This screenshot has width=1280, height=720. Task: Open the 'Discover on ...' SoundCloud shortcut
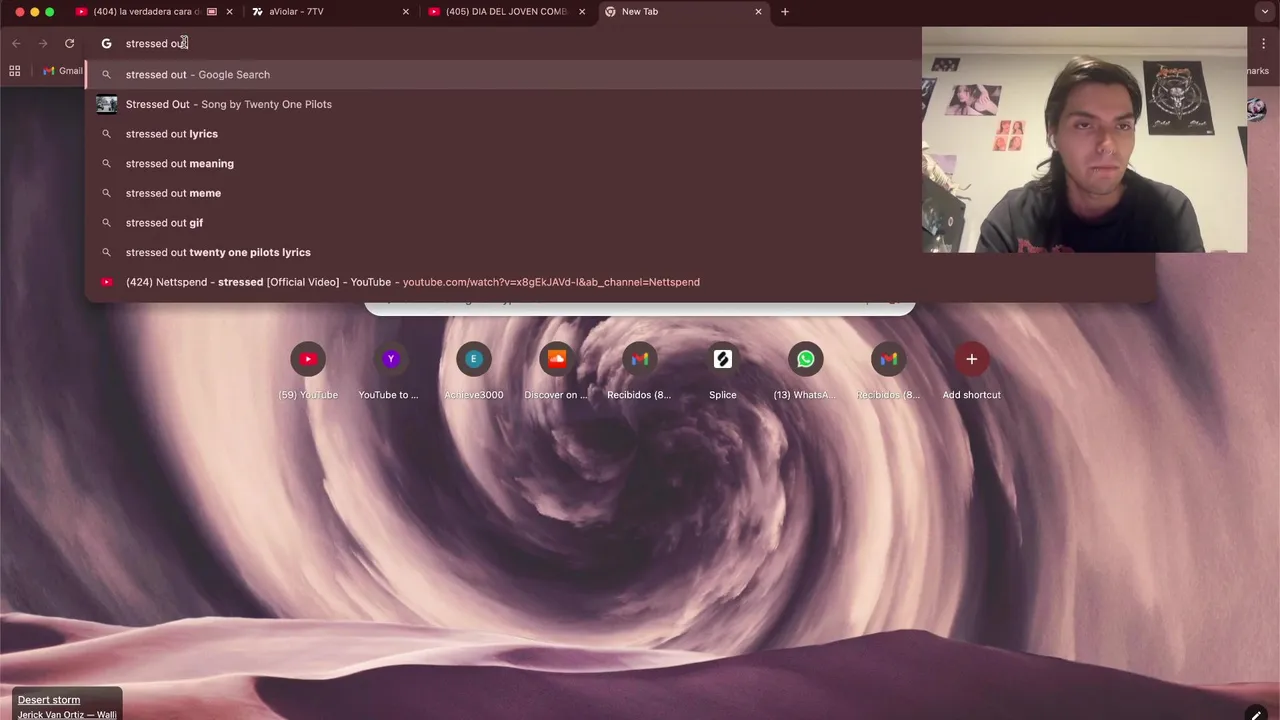click(557, 371)
